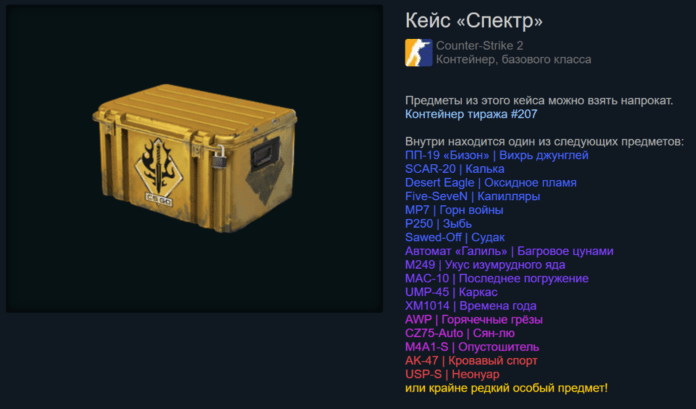
Task: Select ПП-19 «Бизон» | Вихрь джунглей
Action: point(497,155)
